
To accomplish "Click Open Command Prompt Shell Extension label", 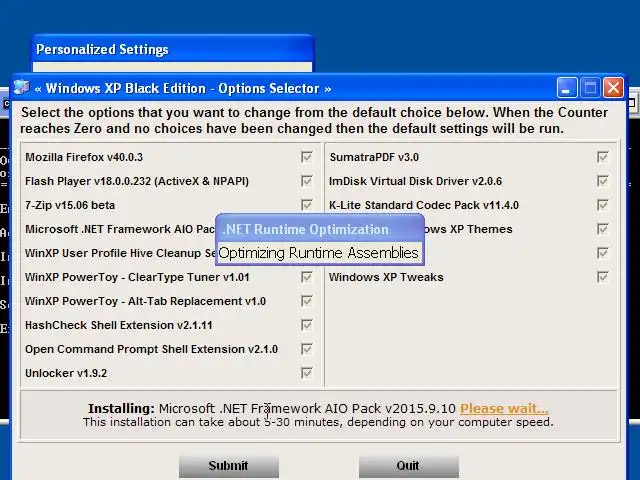I will click(151, 349).
